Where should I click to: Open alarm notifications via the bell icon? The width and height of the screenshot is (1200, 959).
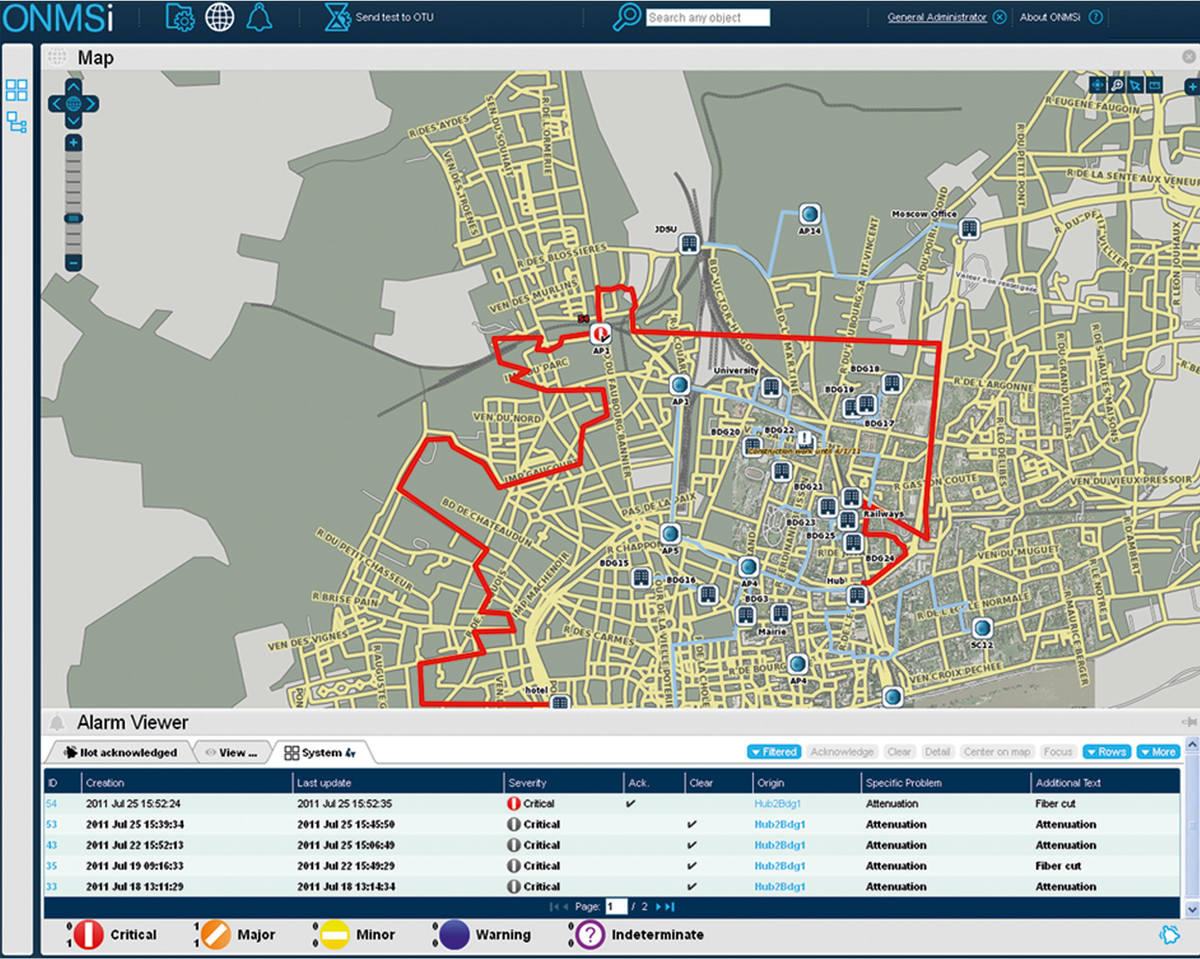[259, 17]
